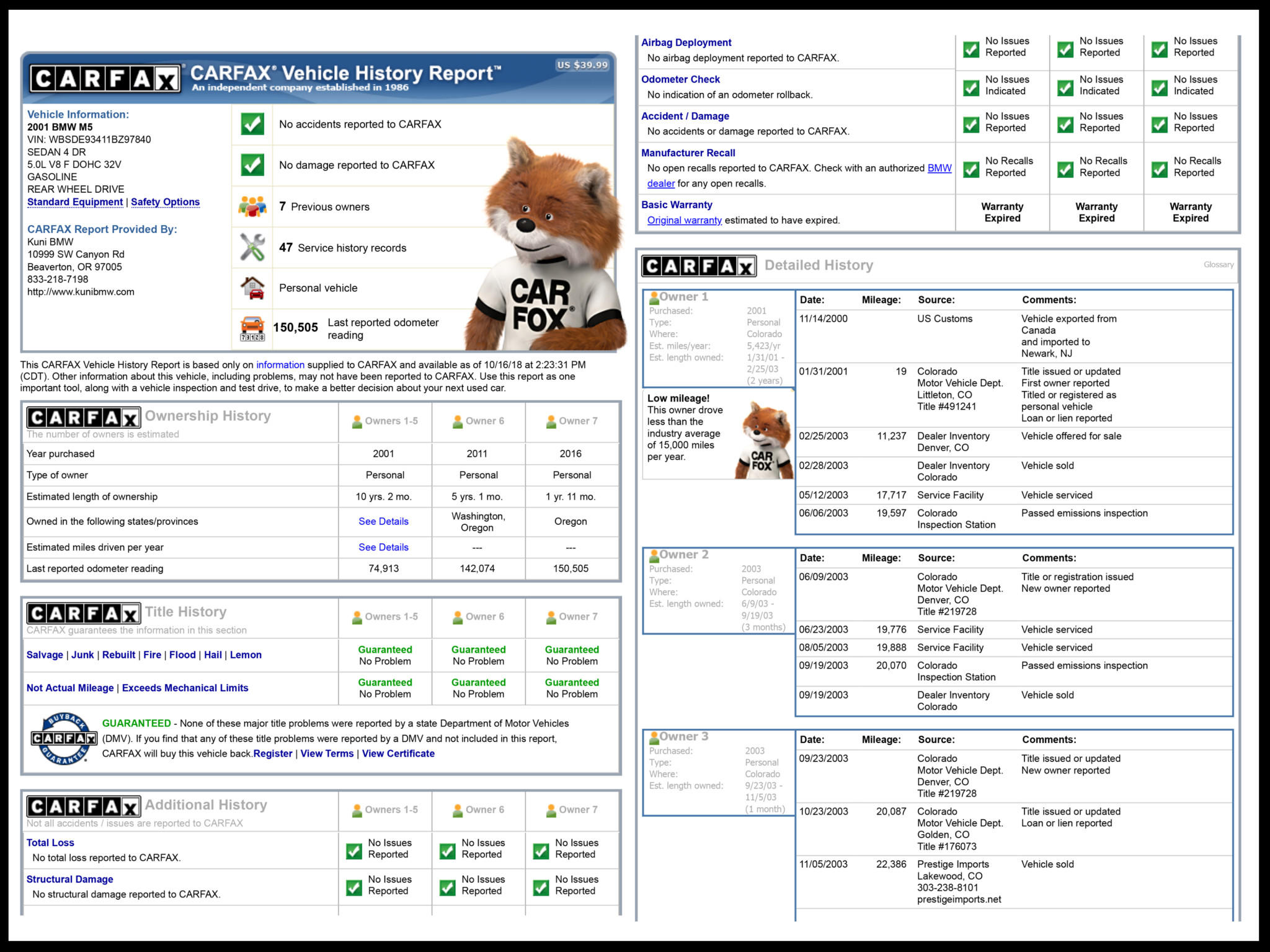The height and width of the screenshot is (952, 1270).
Task: Click the green check next to No damage reported
Action: pyautogui.click(x=252, y=165)
